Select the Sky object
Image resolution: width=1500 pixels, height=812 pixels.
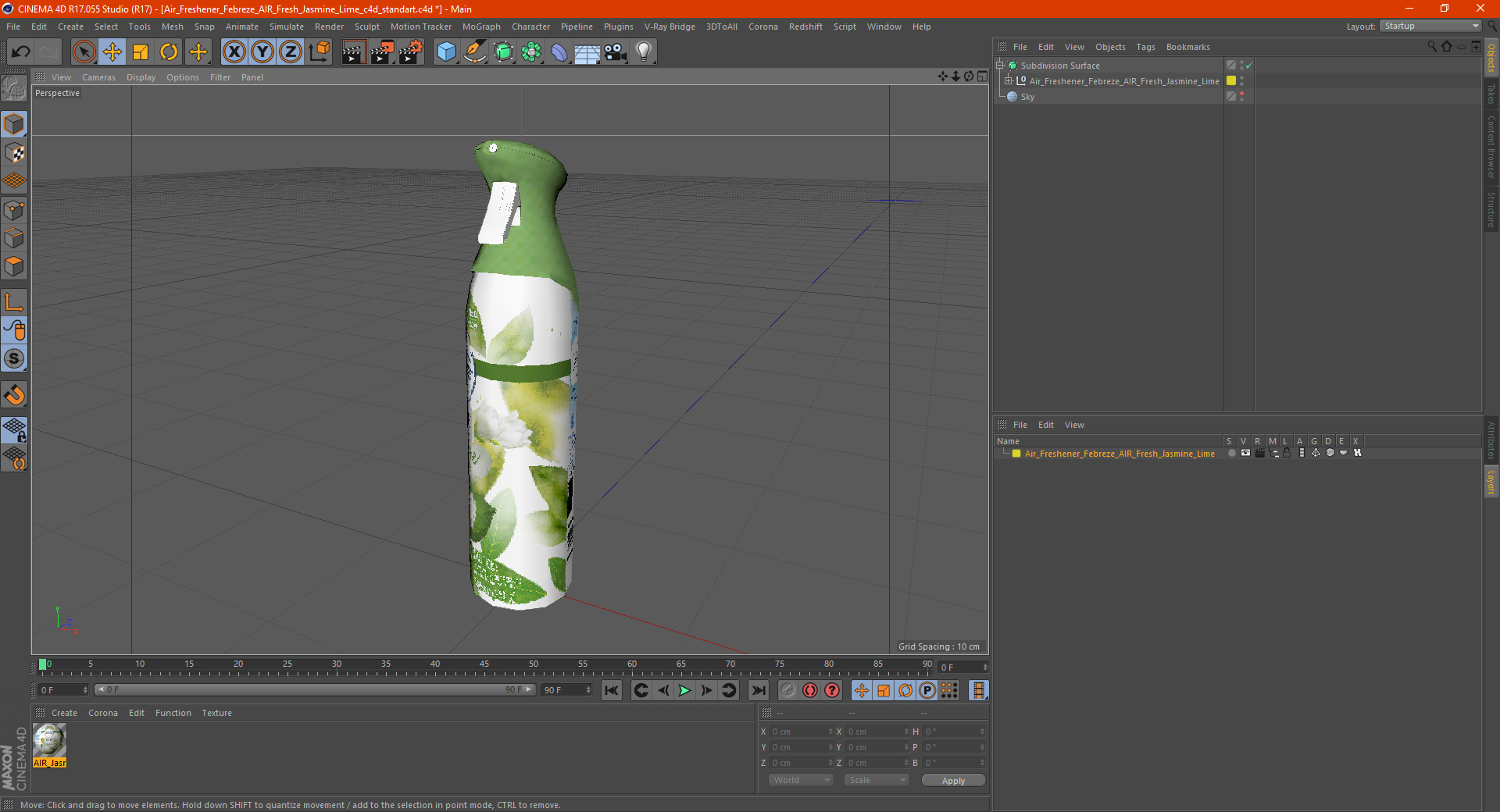click(x=1027, y=97)
